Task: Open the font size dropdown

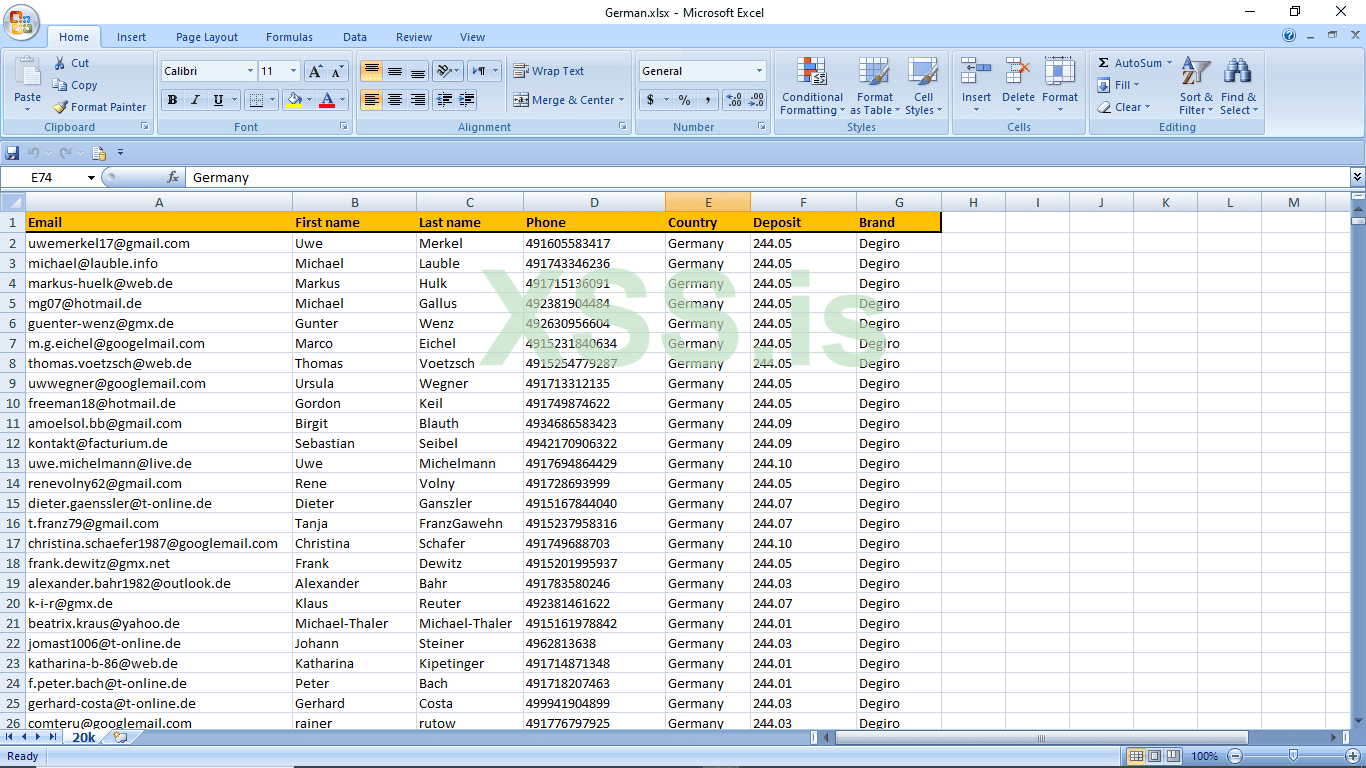Action: click(x=290, y=71)
